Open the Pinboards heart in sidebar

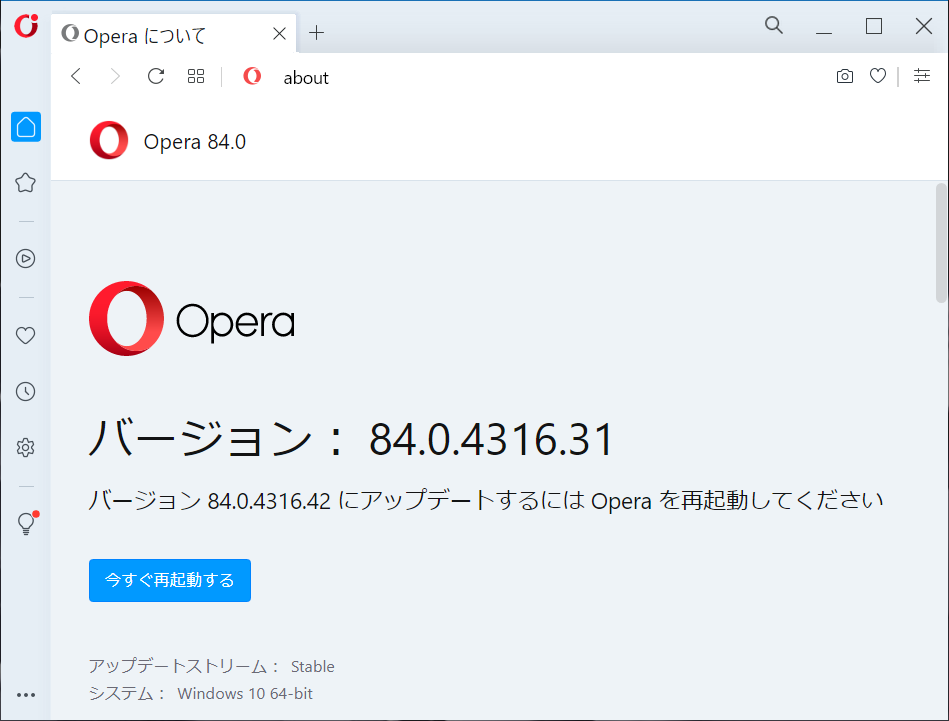click(x=25, y=335)
